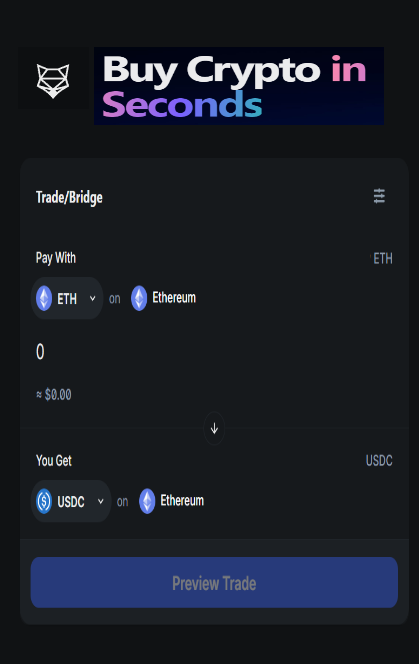The image size is (419, 664).
Task: Open the USDC token selector
Action: pyautogui.click(x=71, y=501)
